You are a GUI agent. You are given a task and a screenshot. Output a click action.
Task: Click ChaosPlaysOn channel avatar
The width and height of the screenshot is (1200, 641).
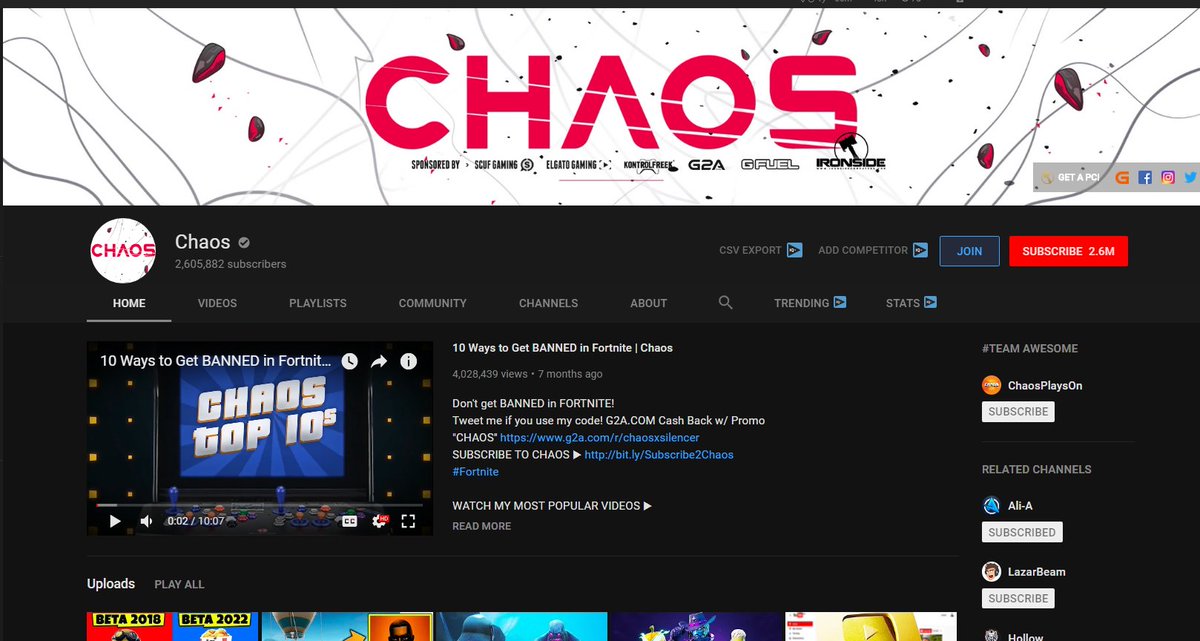[991, 385]
